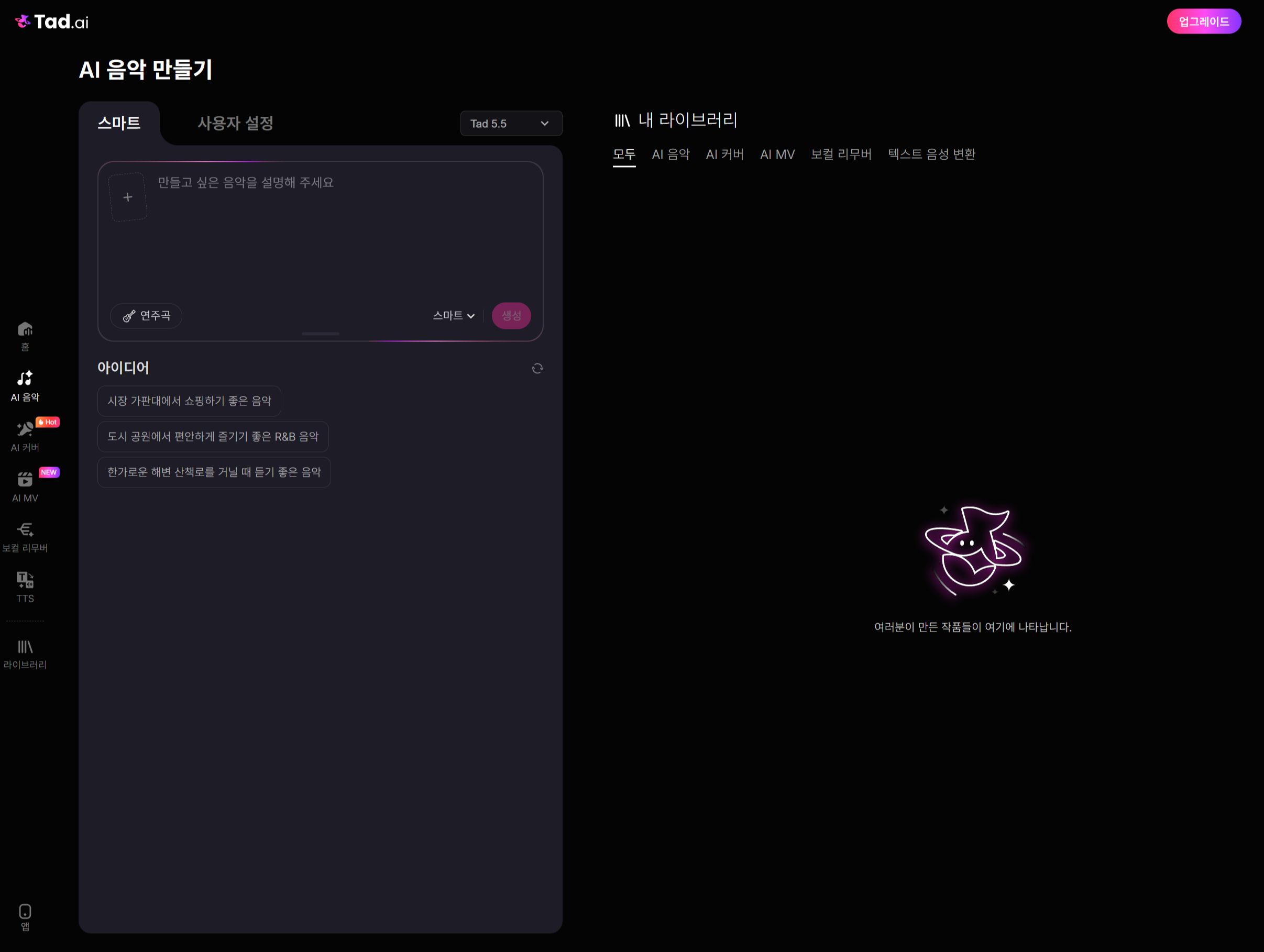This screenshot has height=952, width=1264.
Task: Click the 아이디어 section heading
Action: point(124,368)
